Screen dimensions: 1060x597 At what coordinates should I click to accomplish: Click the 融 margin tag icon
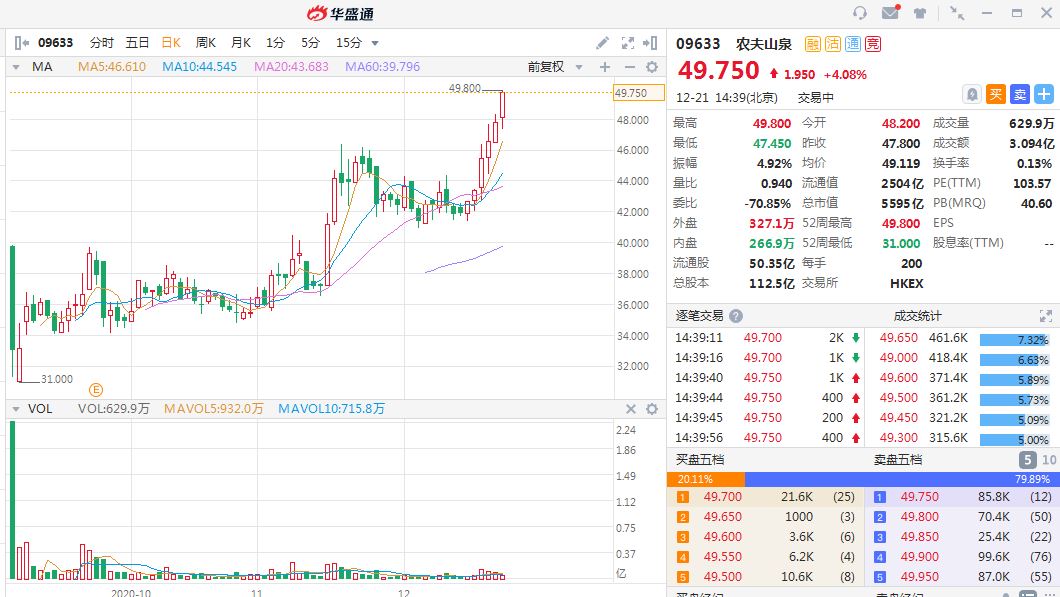(x=813, y=44)
